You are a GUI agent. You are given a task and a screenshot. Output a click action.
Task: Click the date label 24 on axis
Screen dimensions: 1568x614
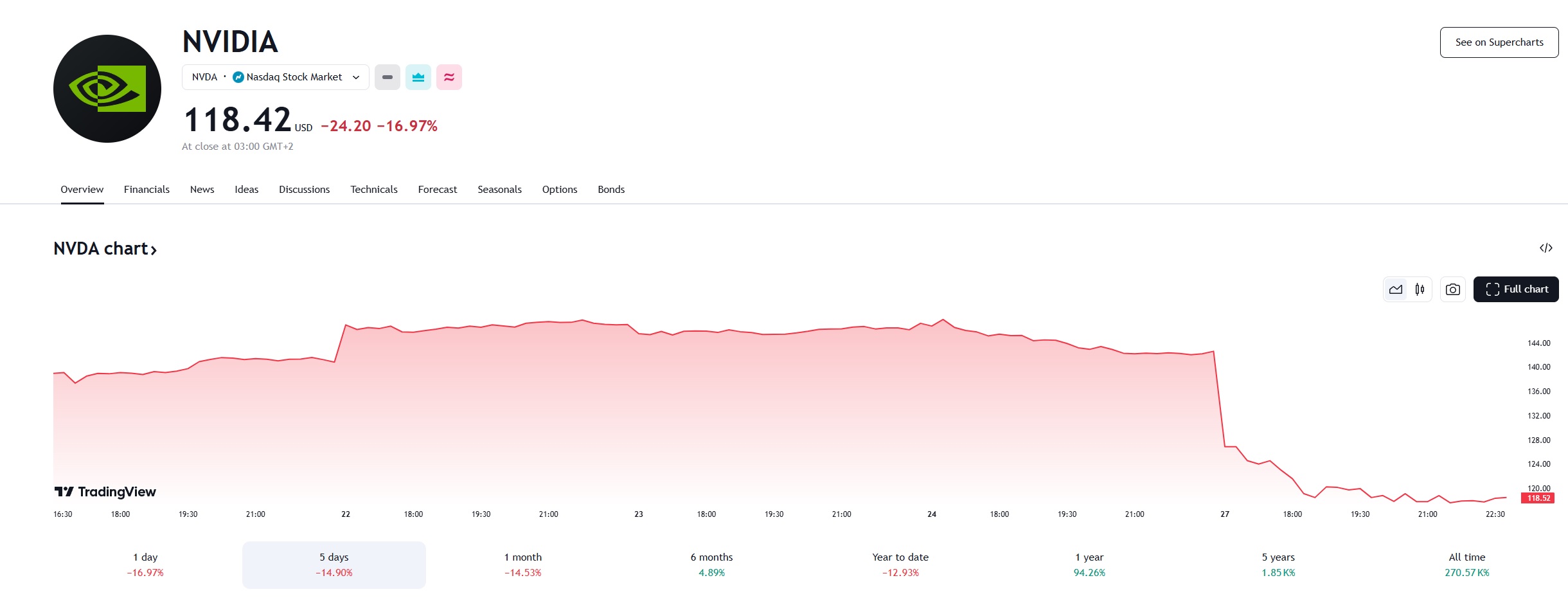click(x=932, y=514)
